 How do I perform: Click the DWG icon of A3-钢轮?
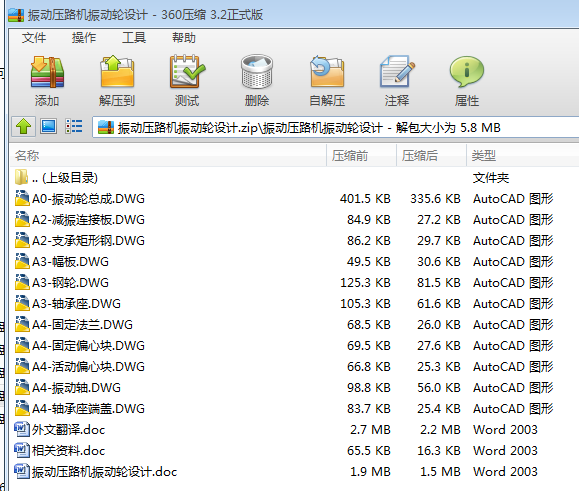22,282
